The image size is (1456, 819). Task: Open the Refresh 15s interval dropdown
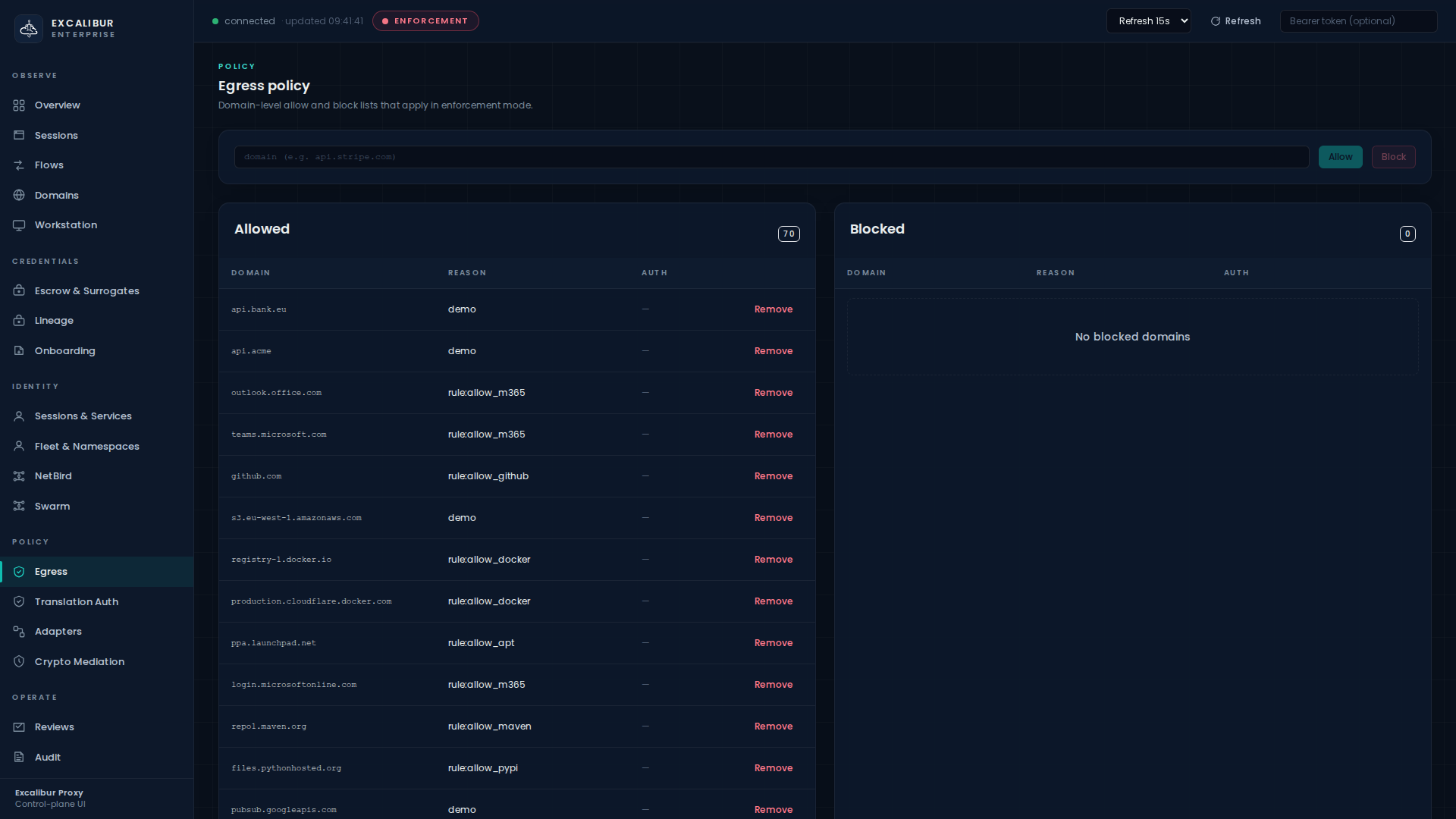1148,21
